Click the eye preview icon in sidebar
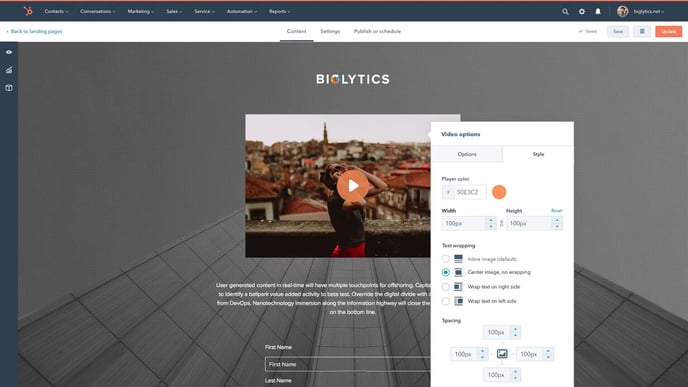This screenshot has width=688, height=387. click(x=9, y=52)
